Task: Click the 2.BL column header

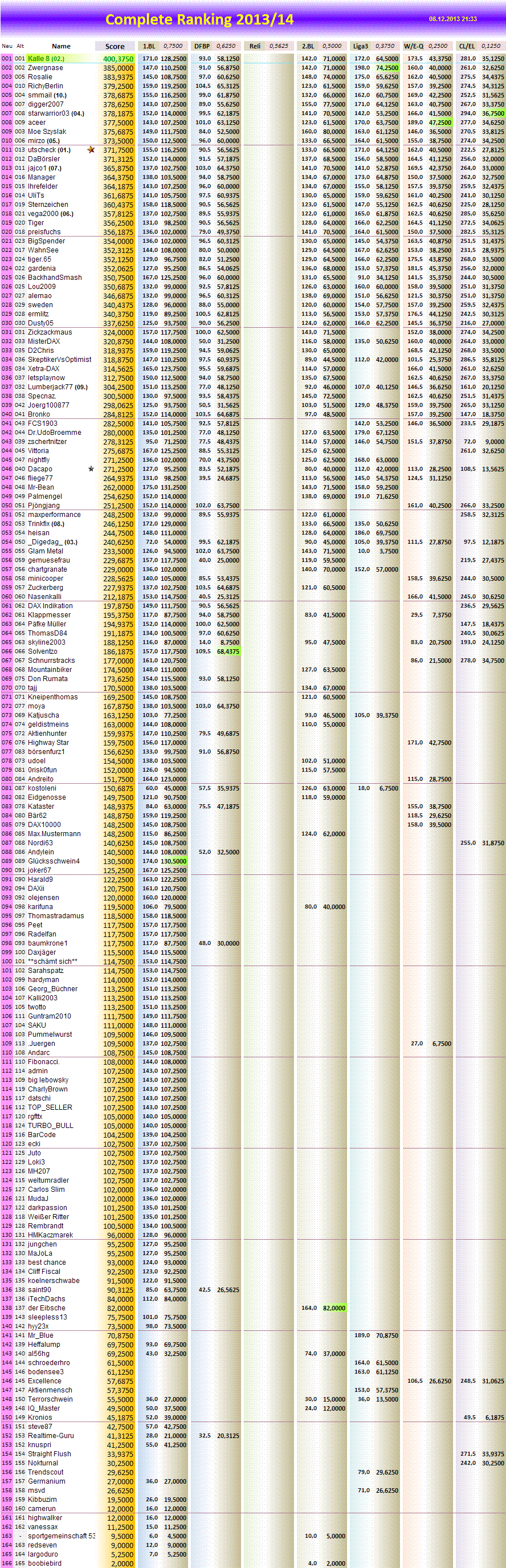Action: click(x=308, y=46)
